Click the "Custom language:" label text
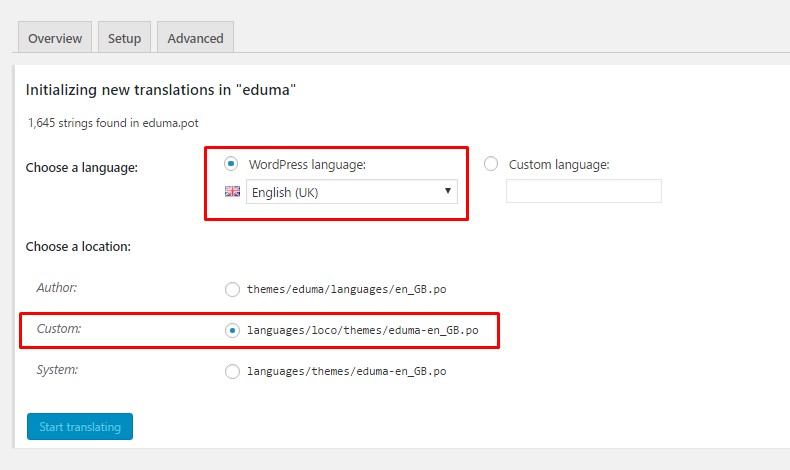The height and width of the screenshot is (470, 790). [558, 164]
